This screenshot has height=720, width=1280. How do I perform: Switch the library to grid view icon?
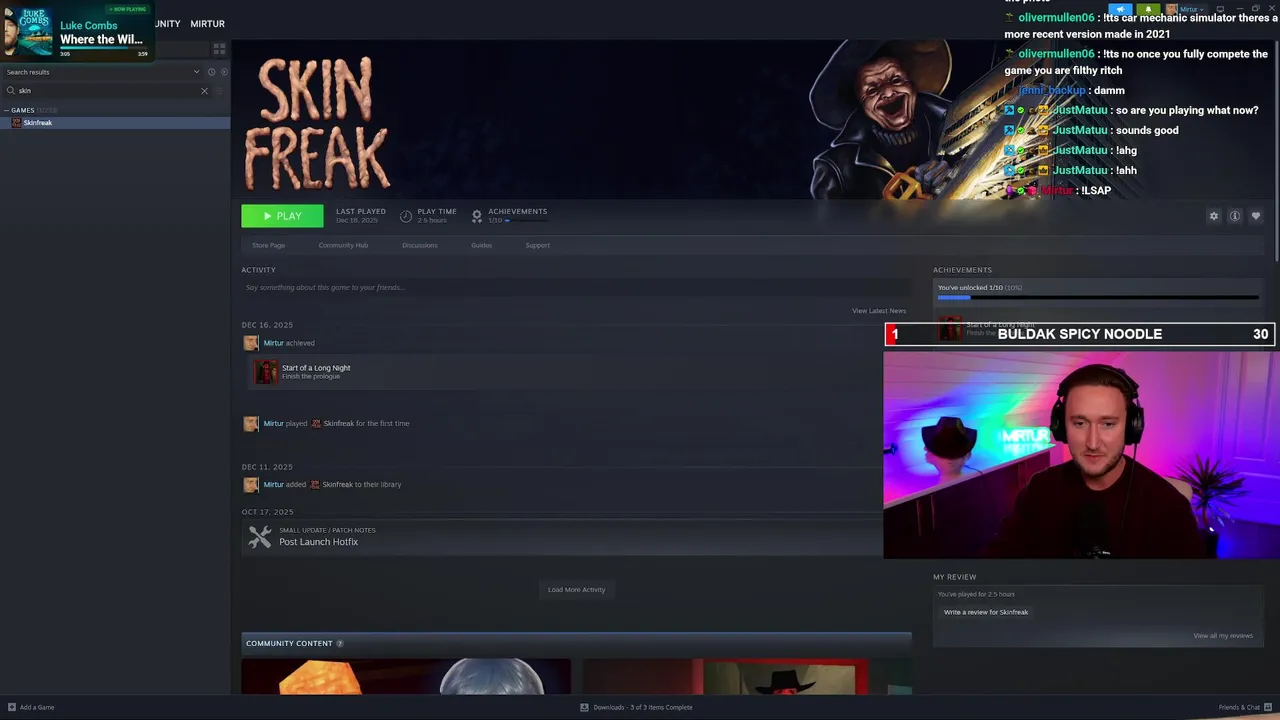point(219,48)
